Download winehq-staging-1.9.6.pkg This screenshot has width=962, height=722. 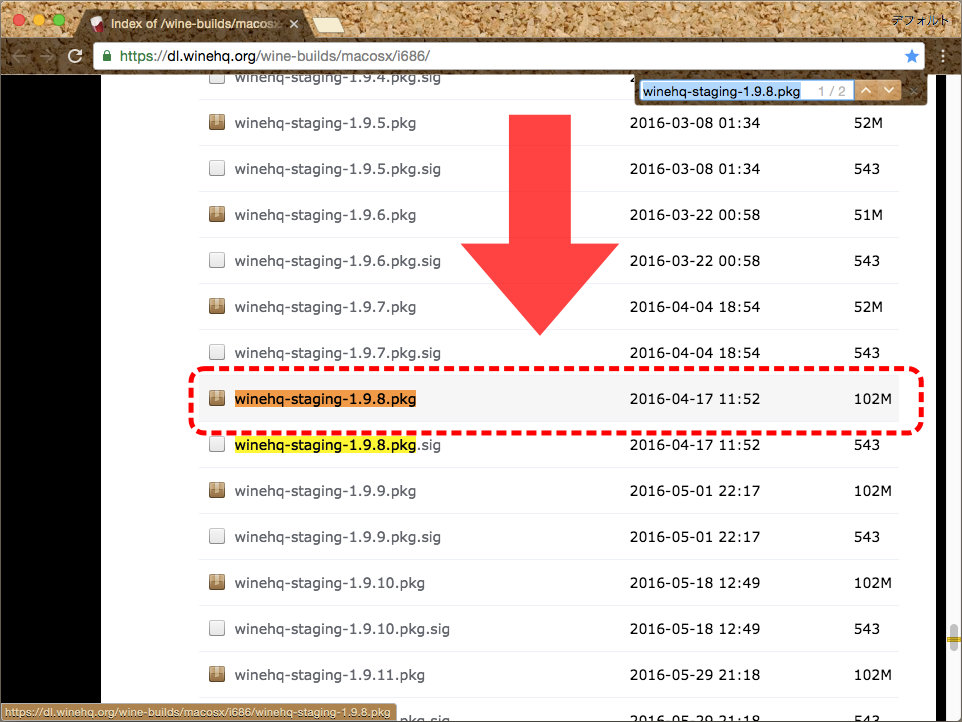(x=325, y=215)
